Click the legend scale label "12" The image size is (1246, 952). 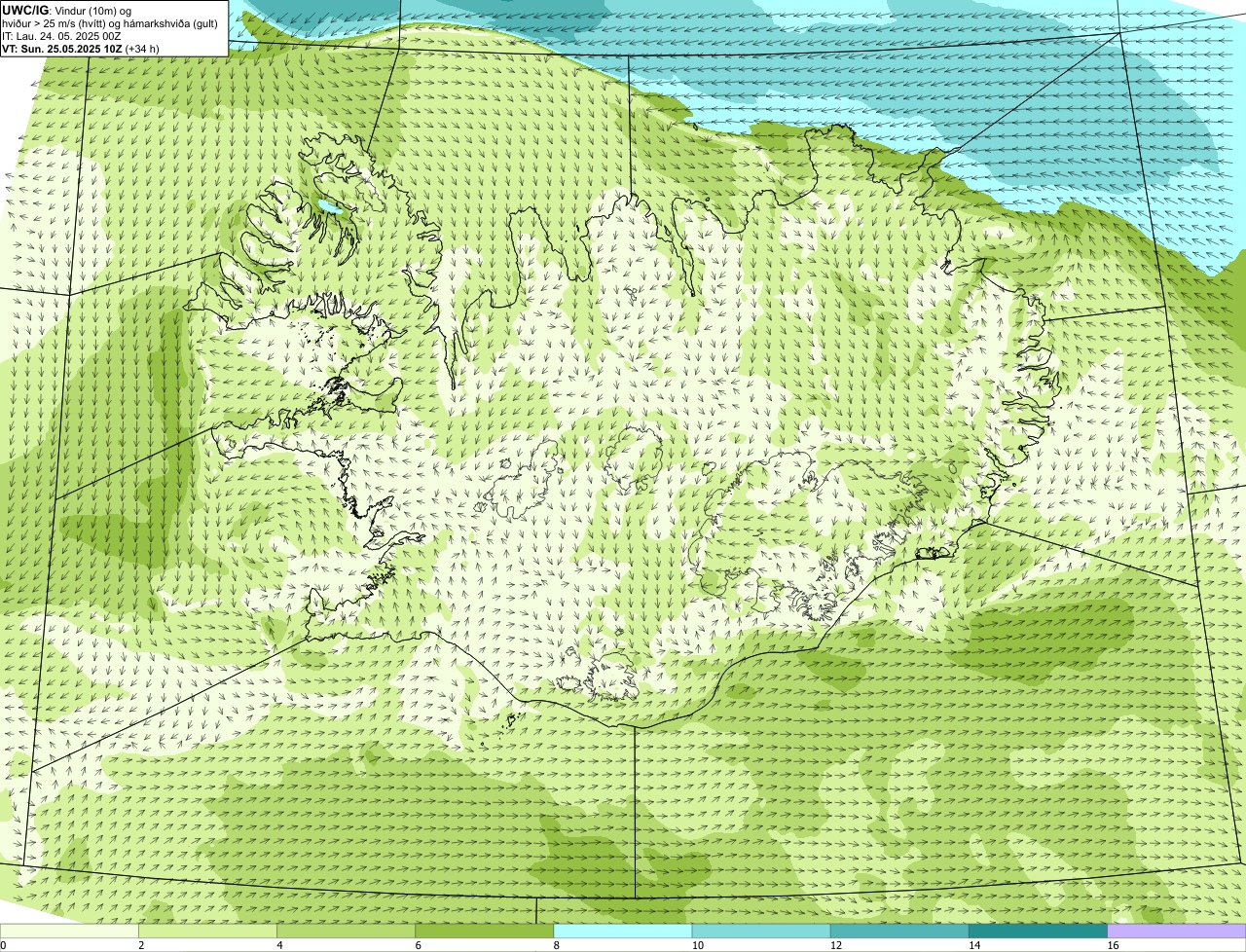836,945
